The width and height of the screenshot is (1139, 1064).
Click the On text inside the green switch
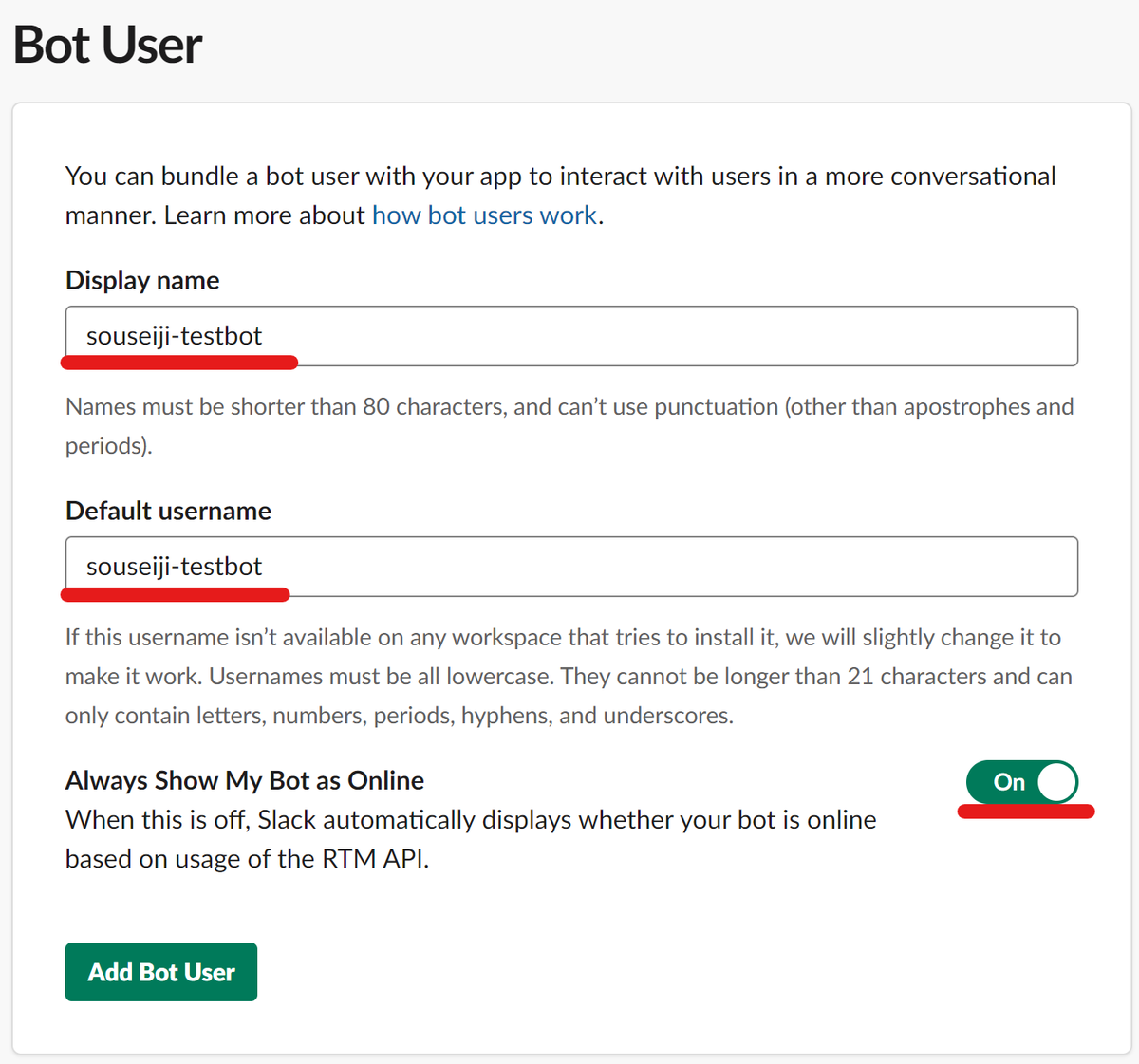pyautogui.click(x=1009, y=782)
